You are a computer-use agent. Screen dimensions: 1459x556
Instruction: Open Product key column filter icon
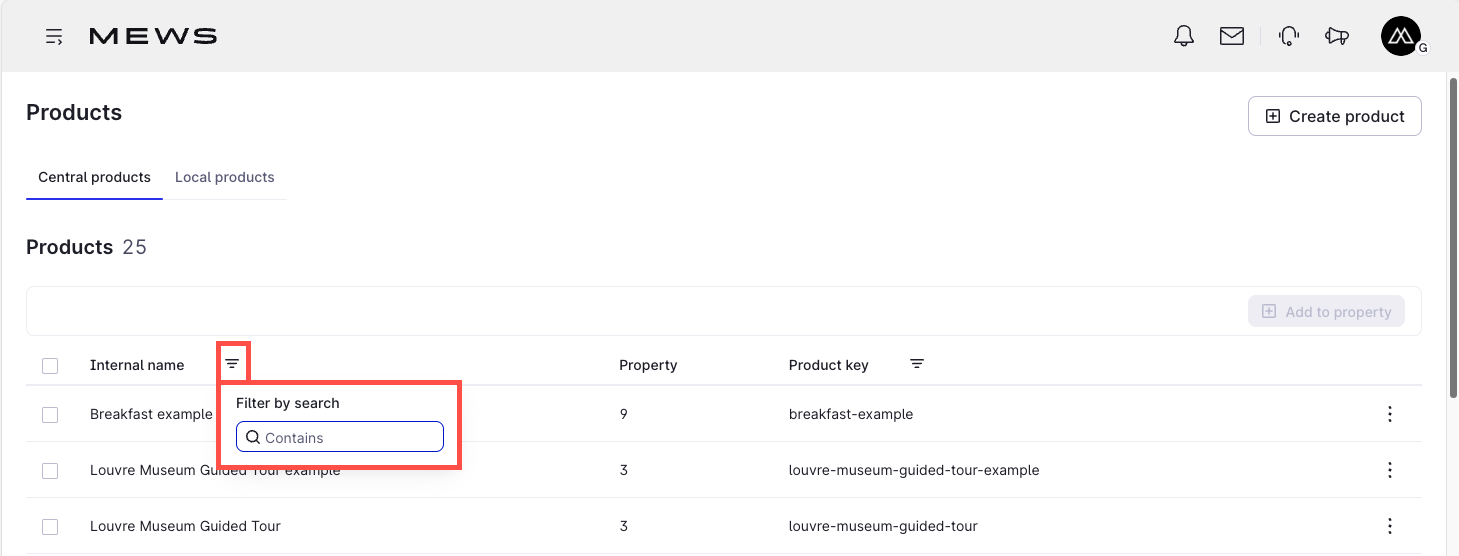[x=917, y=364]
